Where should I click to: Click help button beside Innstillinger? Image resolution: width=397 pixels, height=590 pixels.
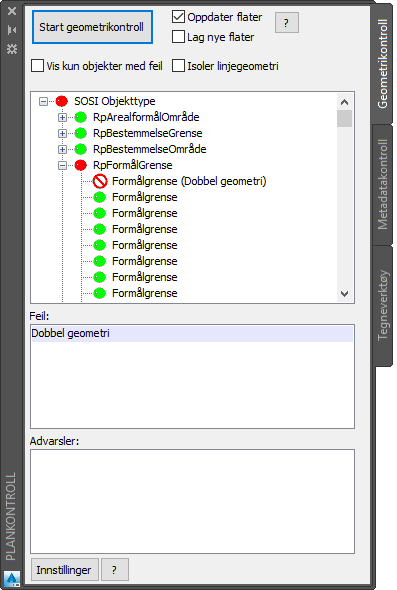(115, 570)
